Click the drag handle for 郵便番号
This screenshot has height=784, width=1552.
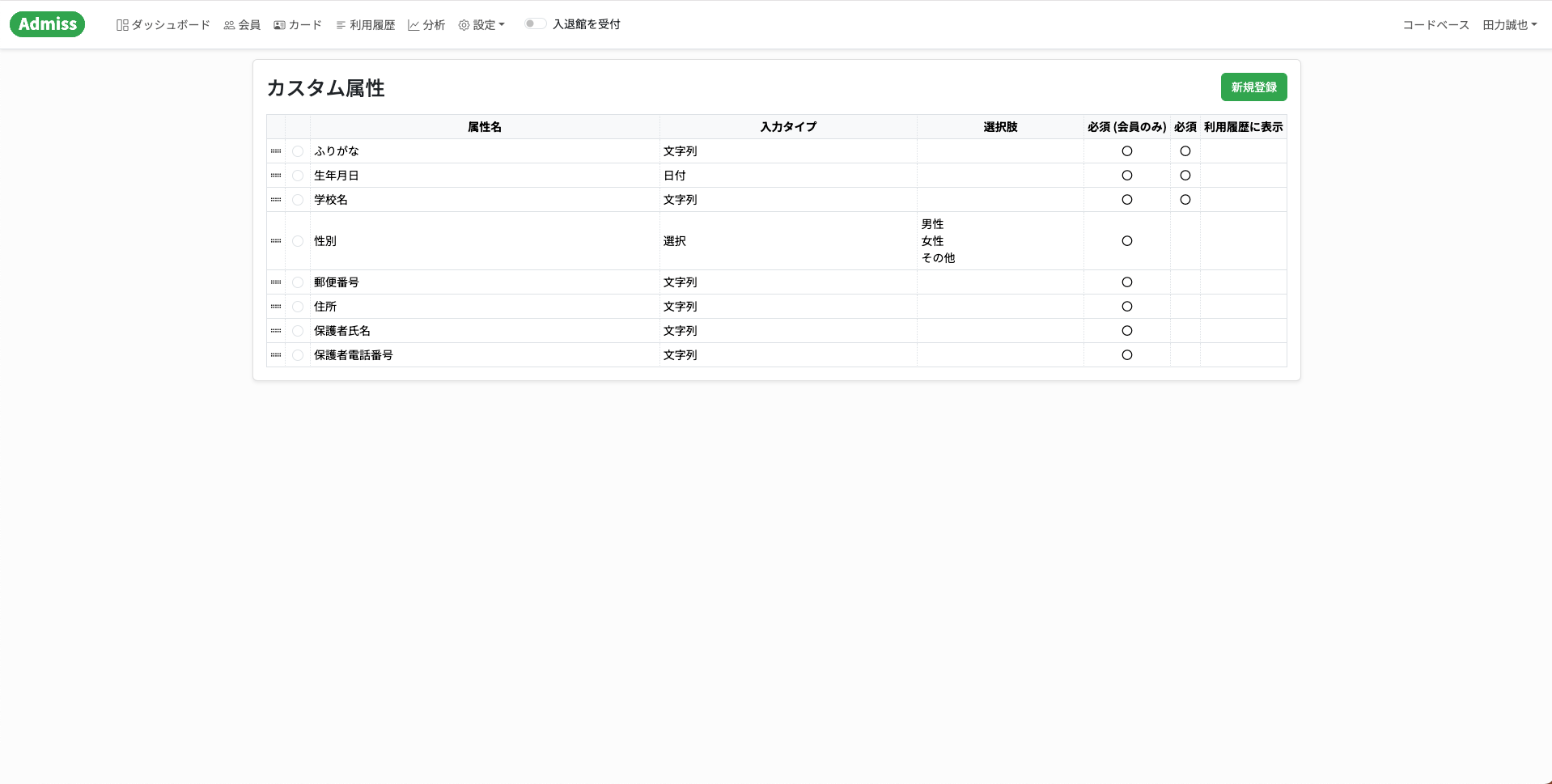click(x=276, y=282)
